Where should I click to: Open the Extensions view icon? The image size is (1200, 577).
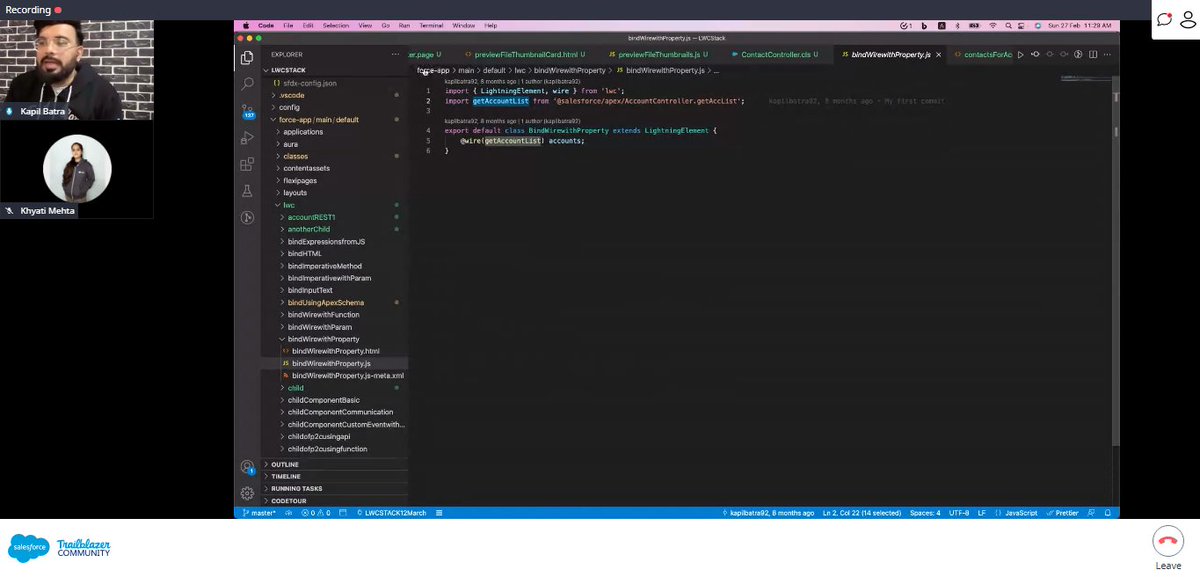tap(247, 164)
